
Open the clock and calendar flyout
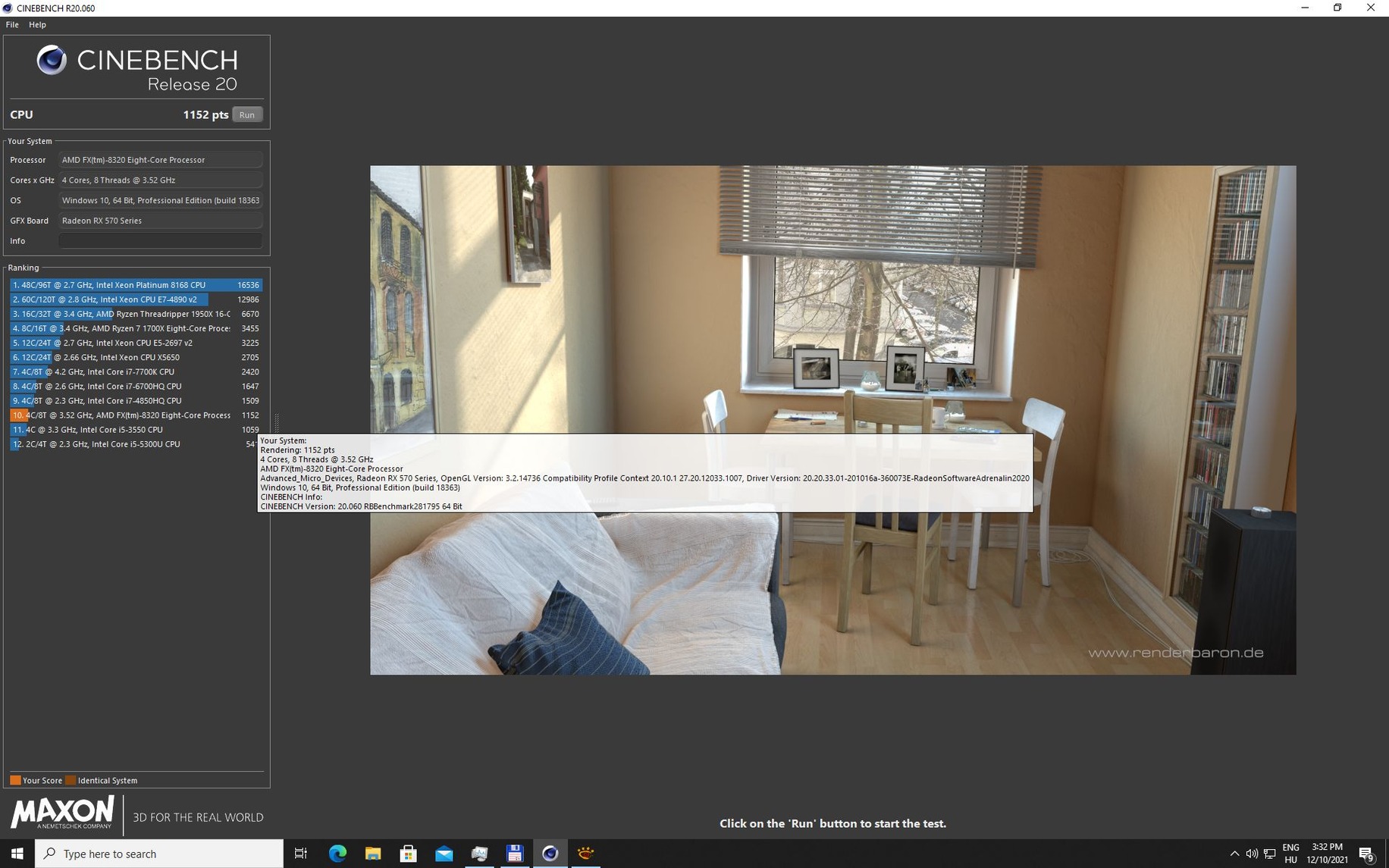pos(1327,854)
